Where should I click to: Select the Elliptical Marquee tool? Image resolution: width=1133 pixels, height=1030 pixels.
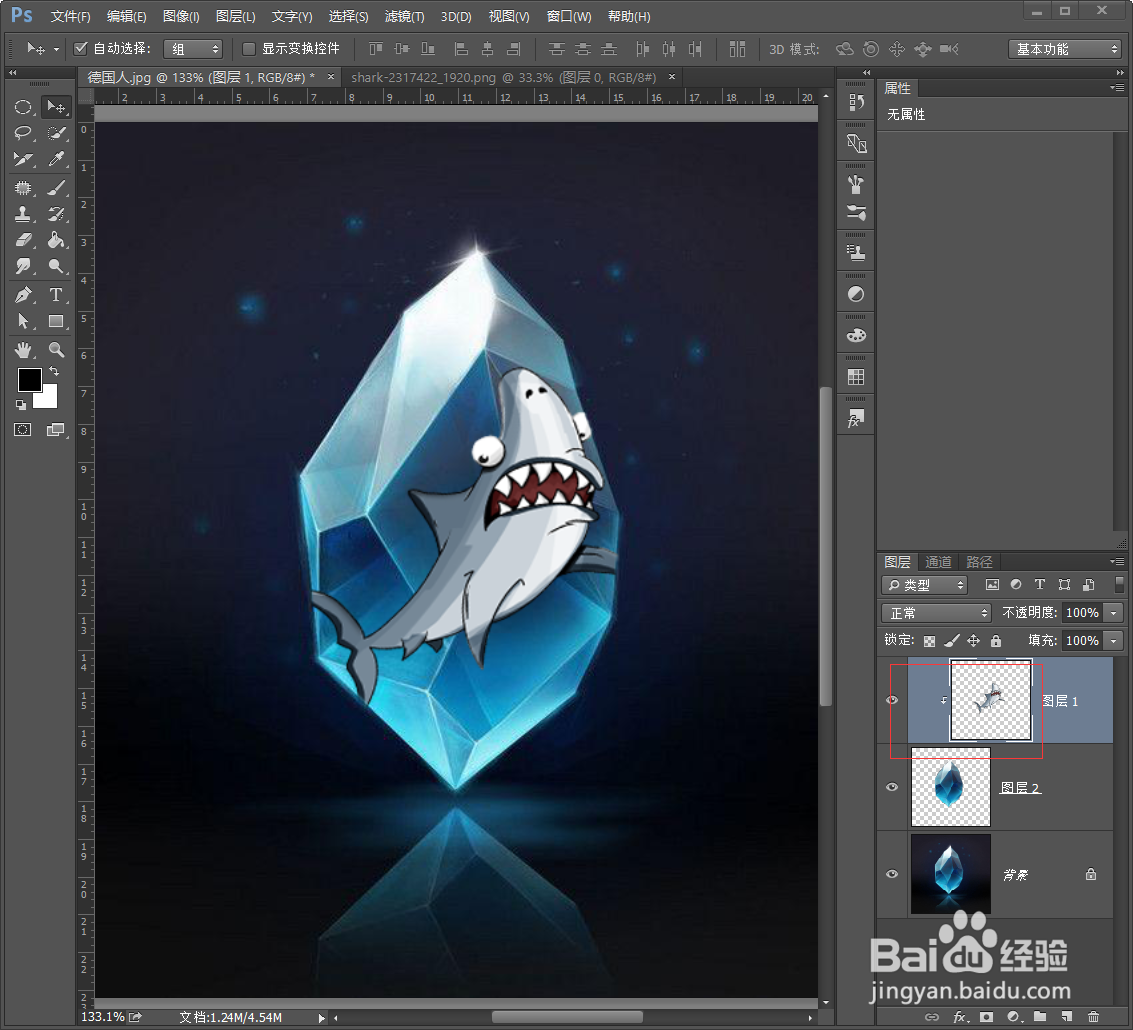tap(23, 108)
